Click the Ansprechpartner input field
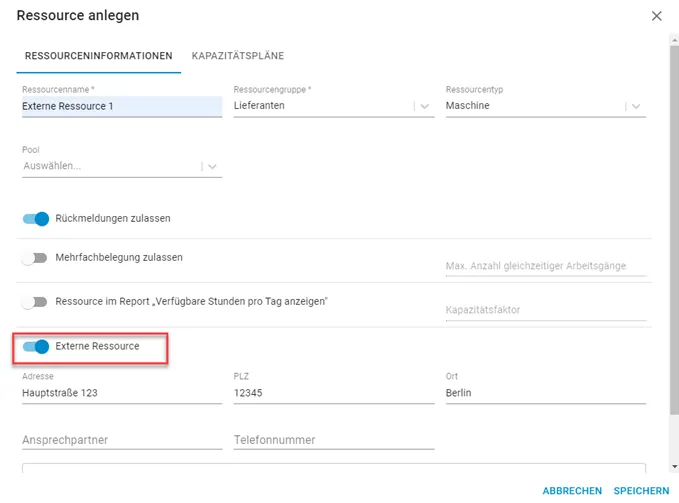This screenshot has width=679, height=503. pyautogui.click(x=122, y=440)
